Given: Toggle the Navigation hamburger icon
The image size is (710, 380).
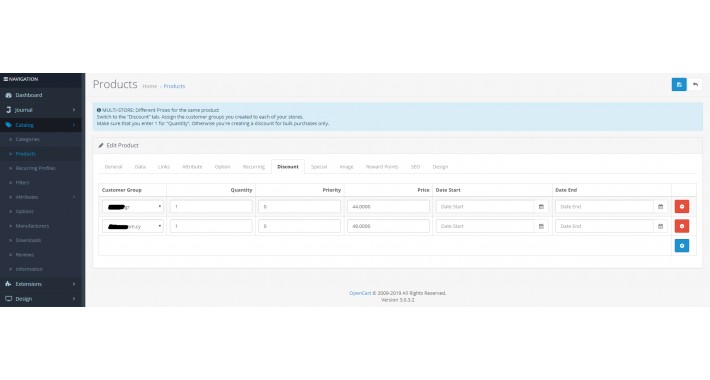Looking at the screenshot, I should 5,79.
